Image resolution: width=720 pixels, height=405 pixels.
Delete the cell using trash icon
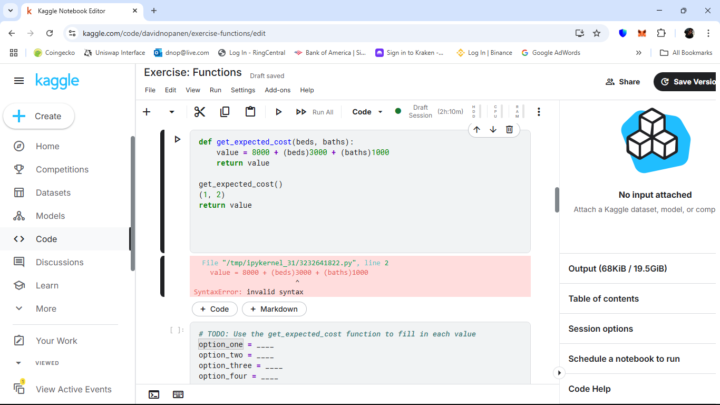tap(509, 129)
